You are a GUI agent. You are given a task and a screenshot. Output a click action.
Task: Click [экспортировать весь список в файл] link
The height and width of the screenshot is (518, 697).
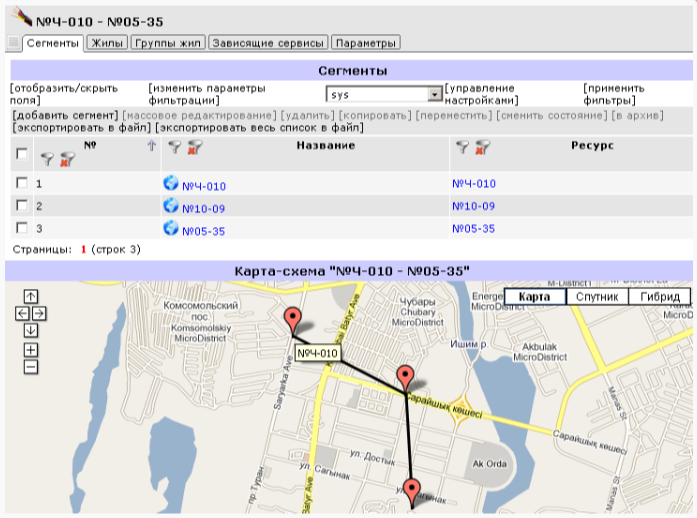[260, 128]
